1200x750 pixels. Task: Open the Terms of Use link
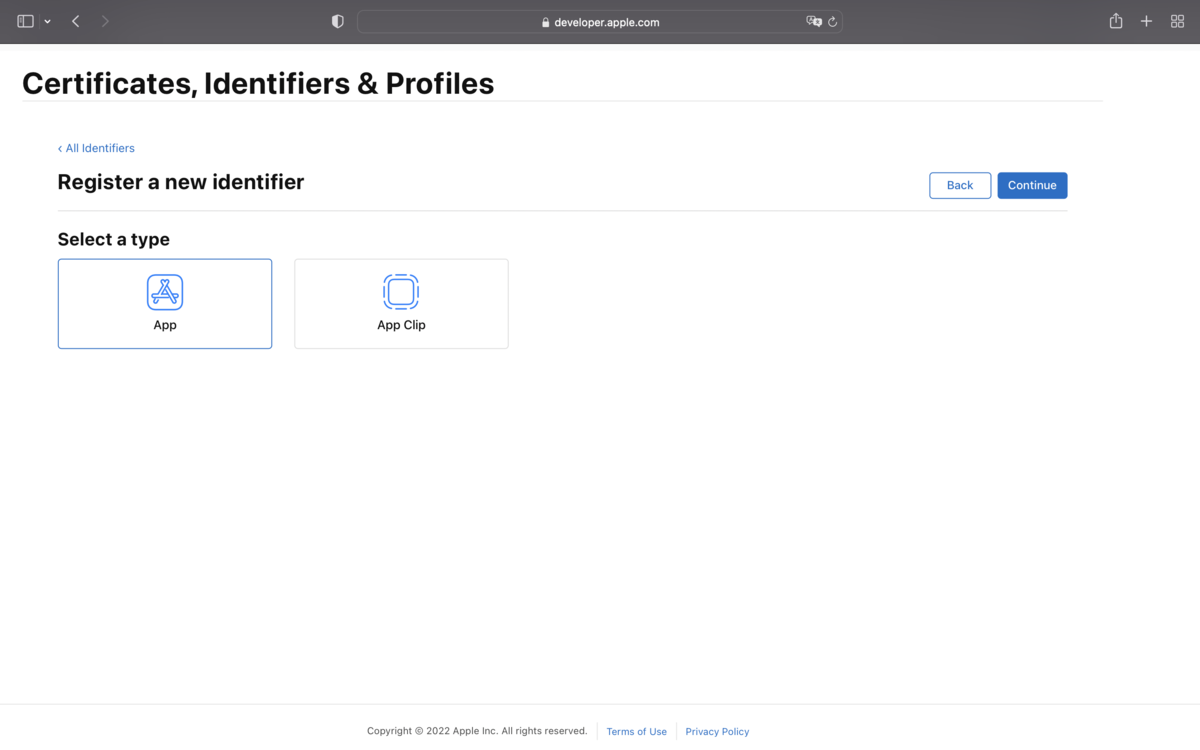click(x=636, y=731)
